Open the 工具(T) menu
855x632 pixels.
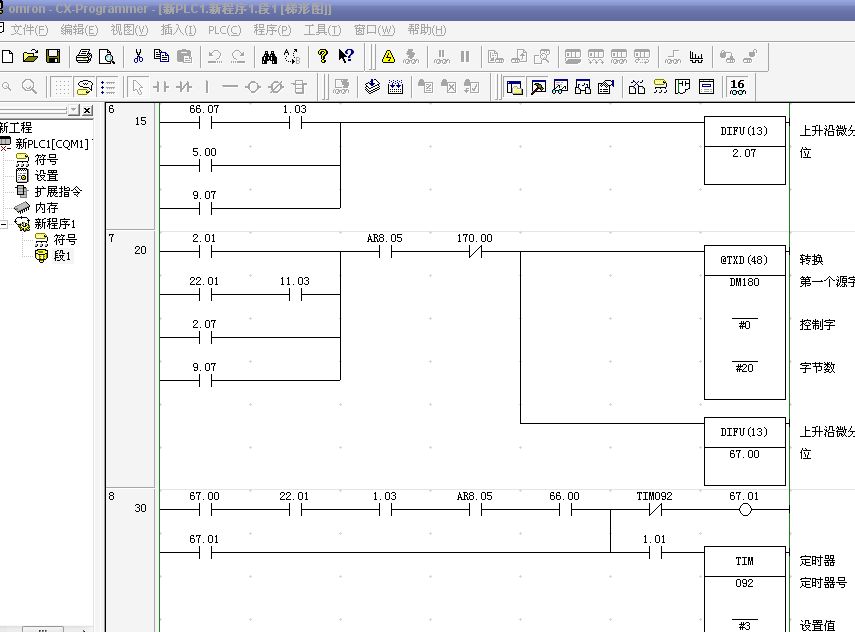tap(322, 30)
